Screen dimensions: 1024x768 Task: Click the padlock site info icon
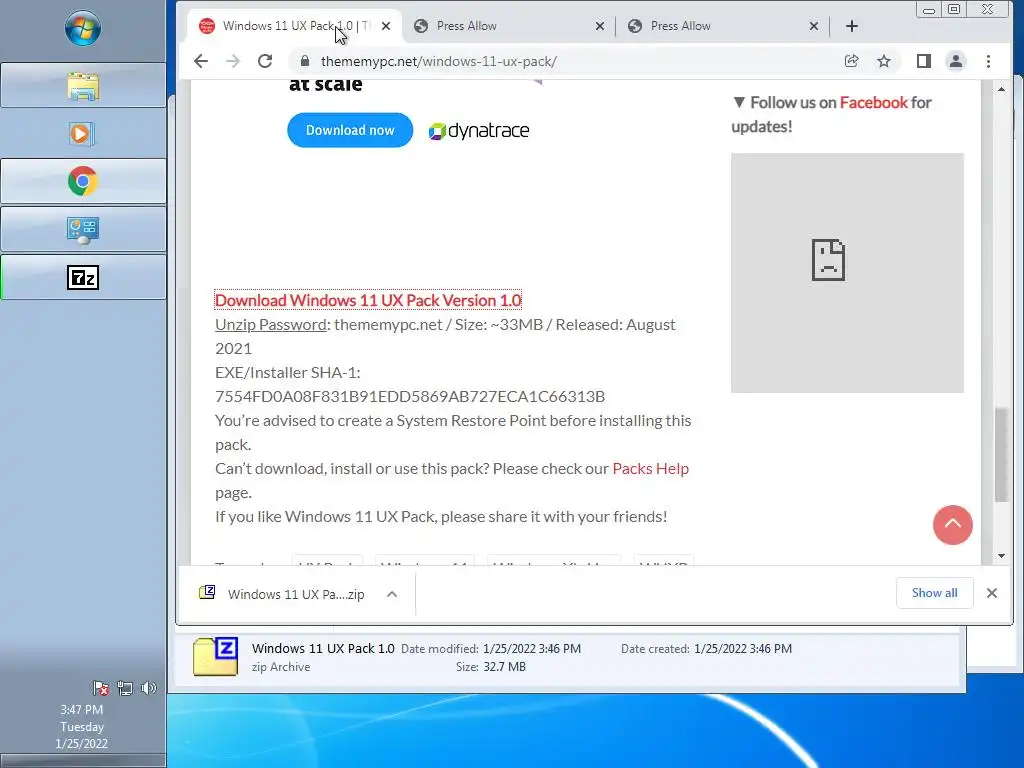304,61
